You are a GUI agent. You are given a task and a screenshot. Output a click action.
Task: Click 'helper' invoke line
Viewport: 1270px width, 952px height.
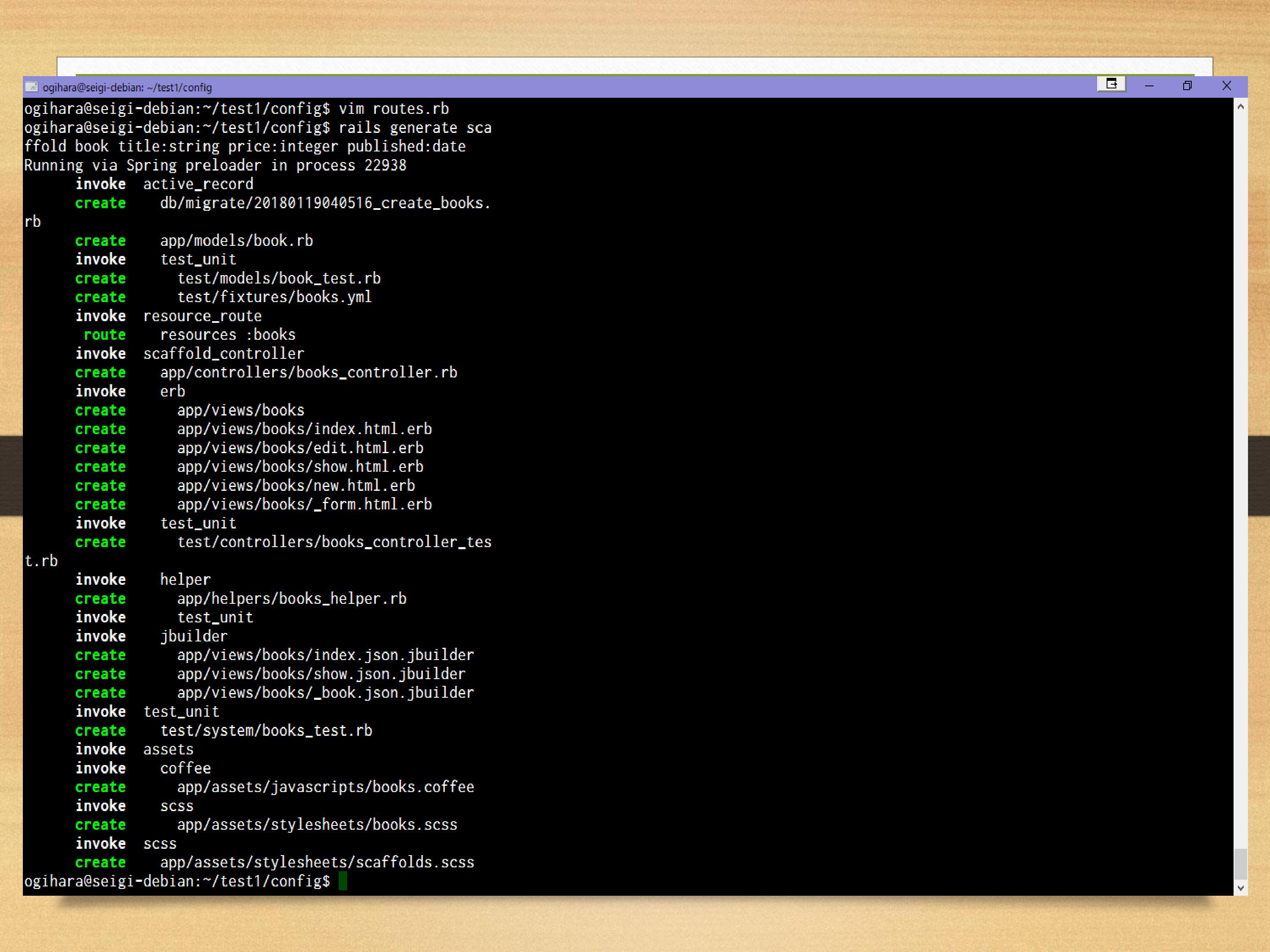[x=185, y=580]
